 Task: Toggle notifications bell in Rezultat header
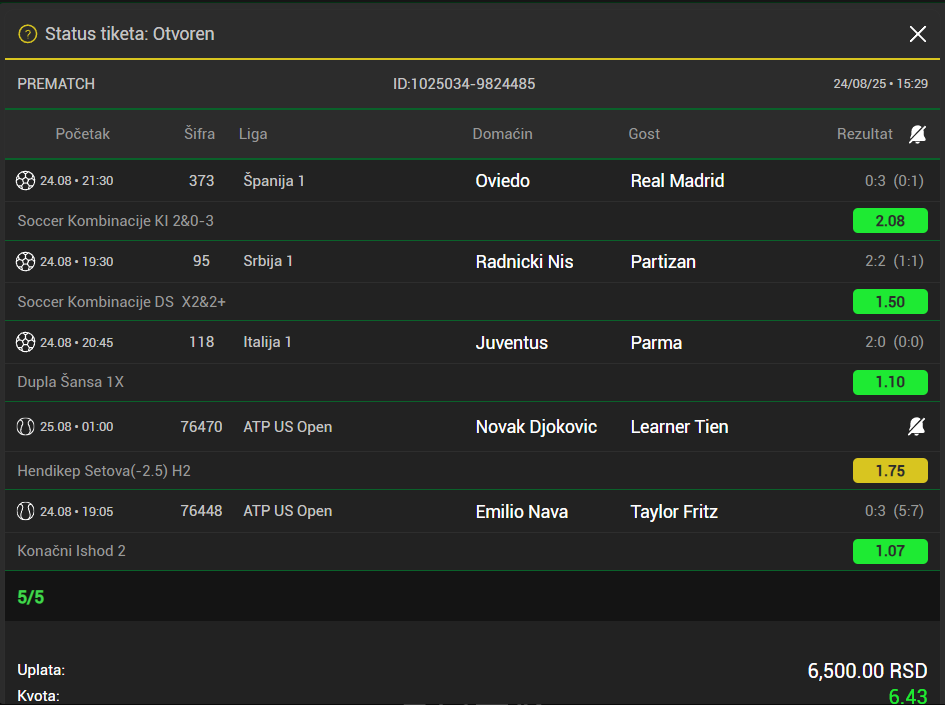[x=917, y=134]
